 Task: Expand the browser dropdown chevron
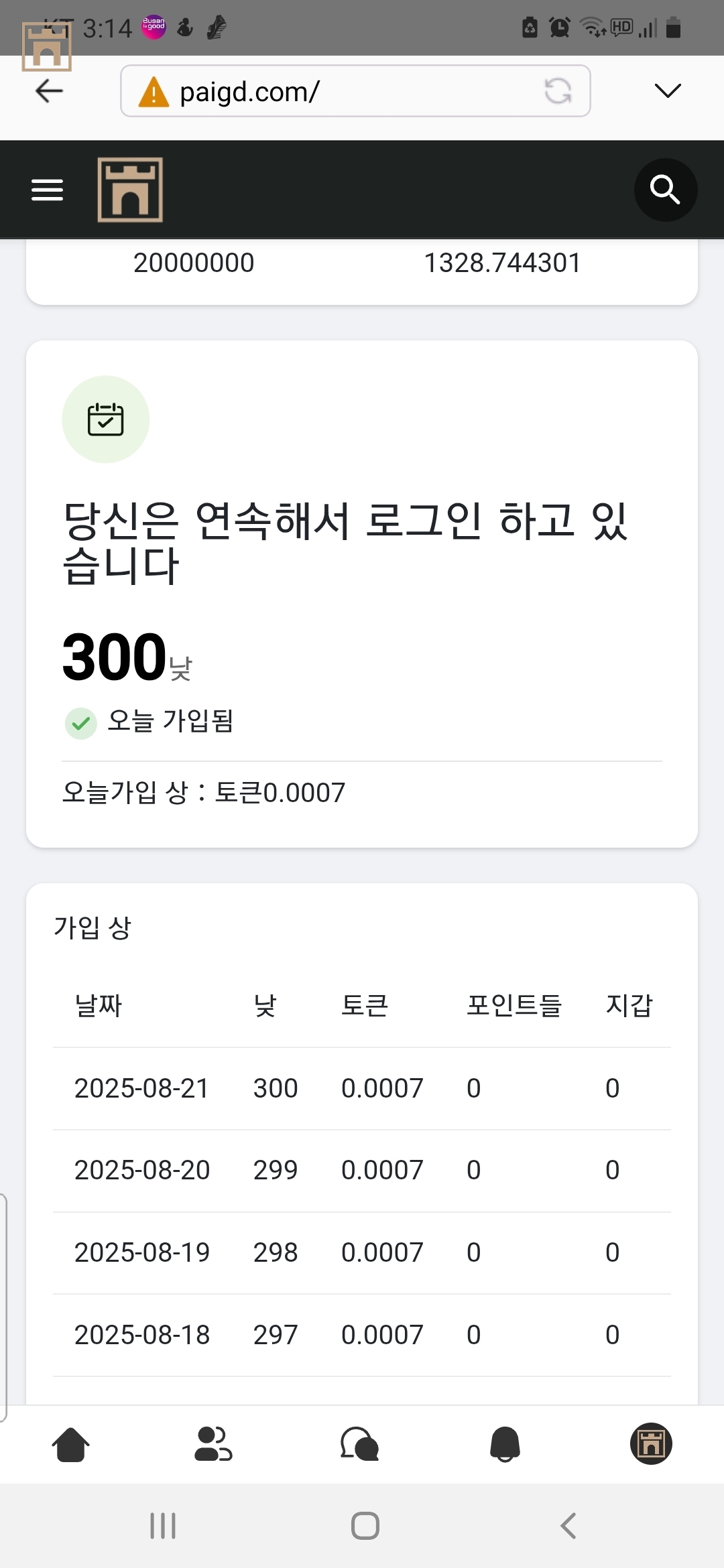click(667, 91)
